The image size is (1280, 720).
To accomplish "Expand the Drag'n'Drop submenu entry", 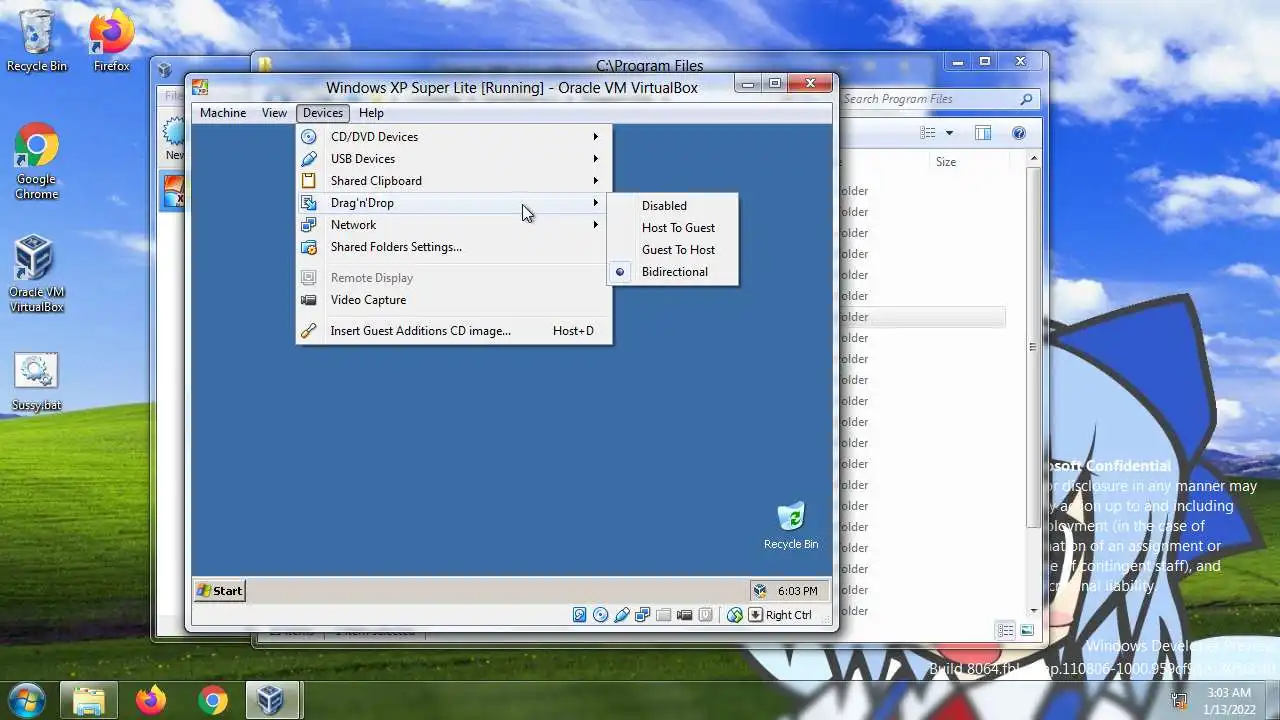I will [x=454, y=203].
